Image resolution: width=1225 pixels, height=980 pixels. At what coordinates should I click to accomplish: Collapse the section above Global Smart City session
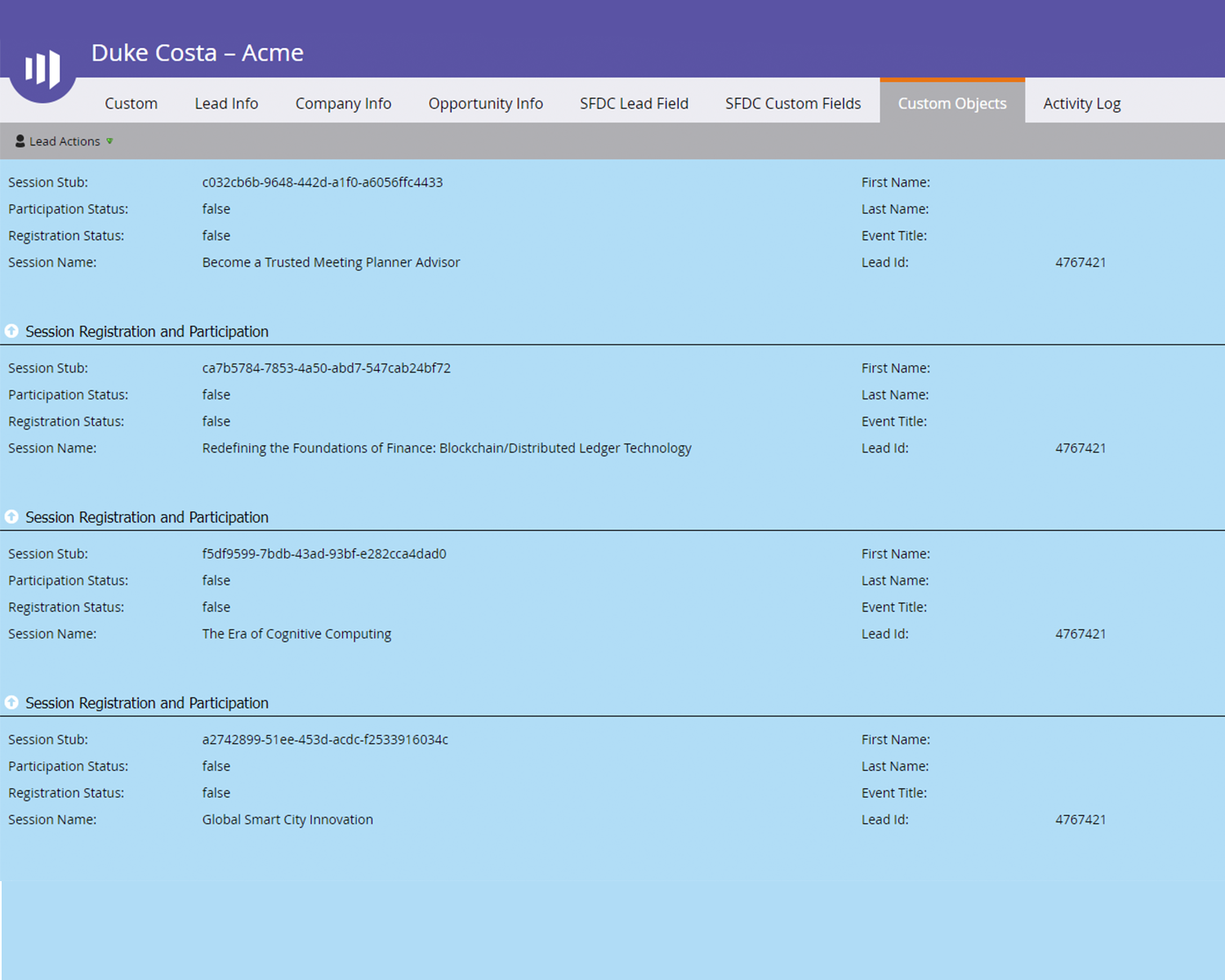pos(11,703)
